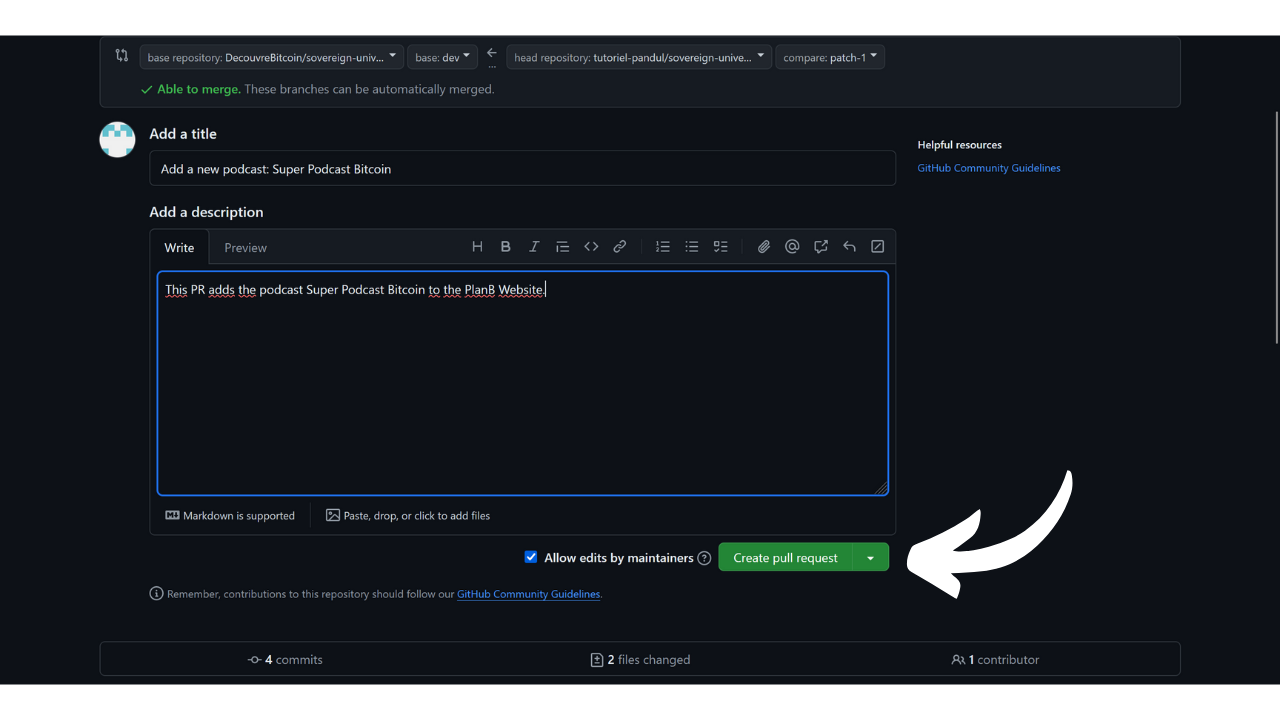Apply bold formatting in the description toolbar

(506, 247)
